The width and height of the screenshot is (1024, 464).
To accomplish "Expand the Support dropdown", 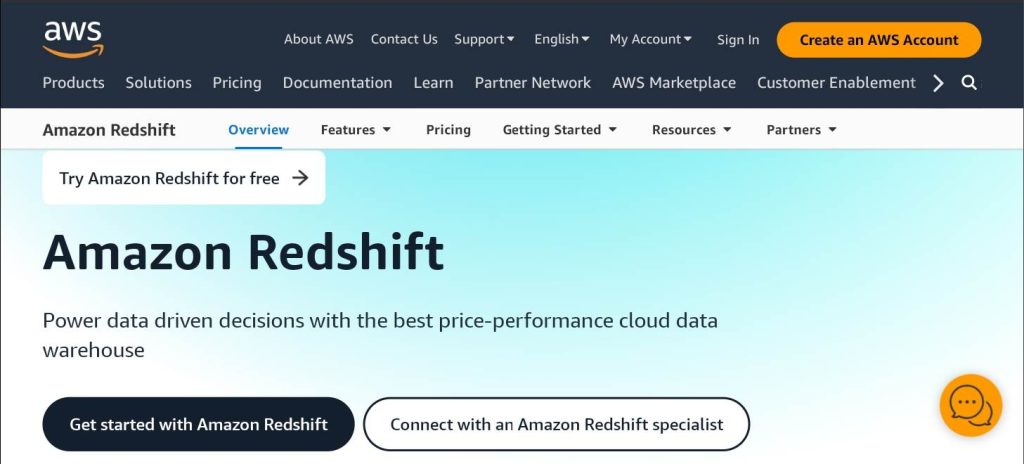I will (x=484, y=40).
